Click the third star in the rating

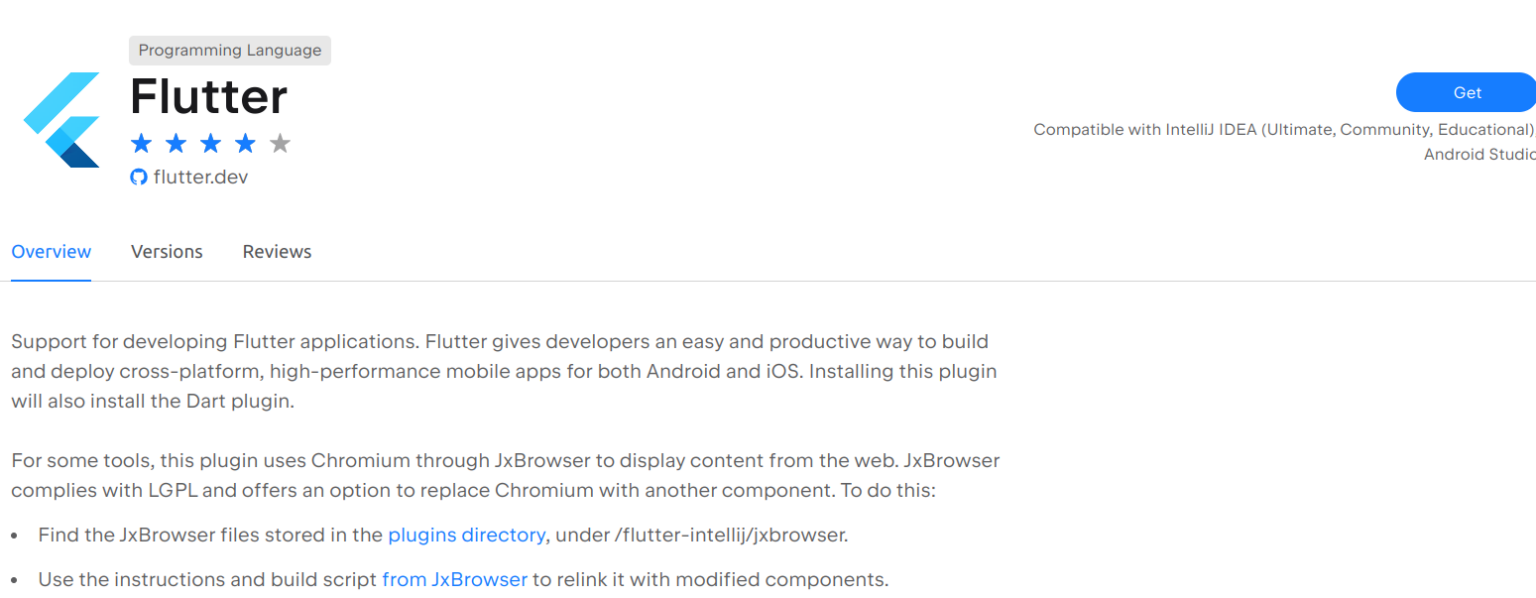pos(210,143)
